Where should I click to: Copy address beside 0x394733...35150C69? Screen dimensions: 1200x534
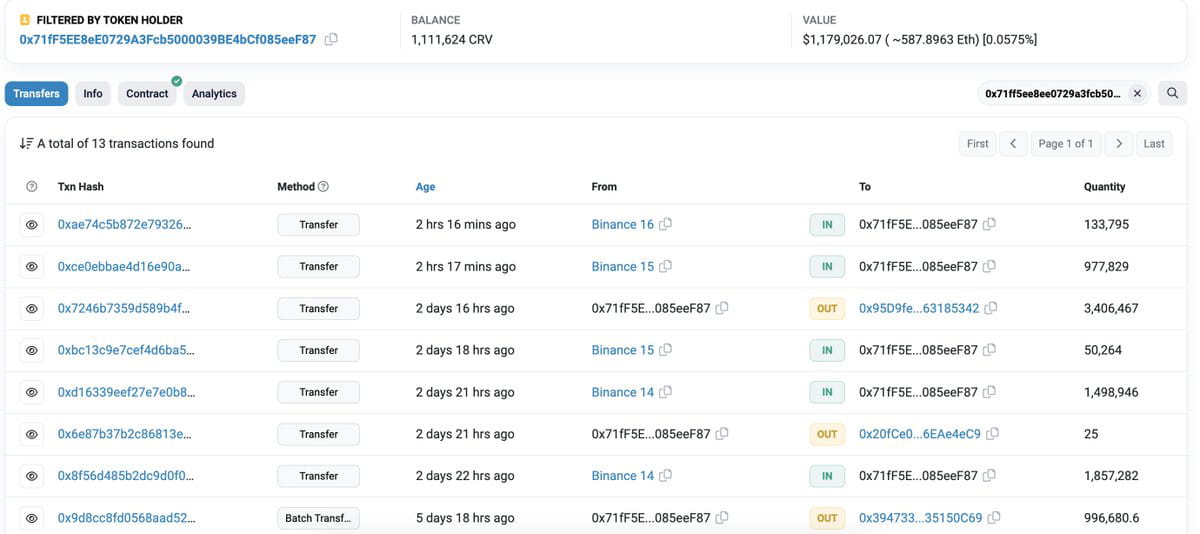point(994,519)
